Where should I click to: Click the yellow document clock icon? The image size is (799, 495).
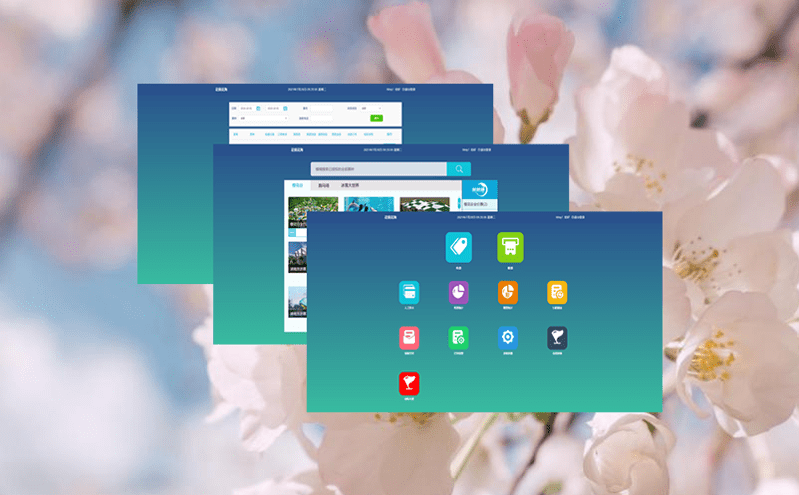click(557, 292)
